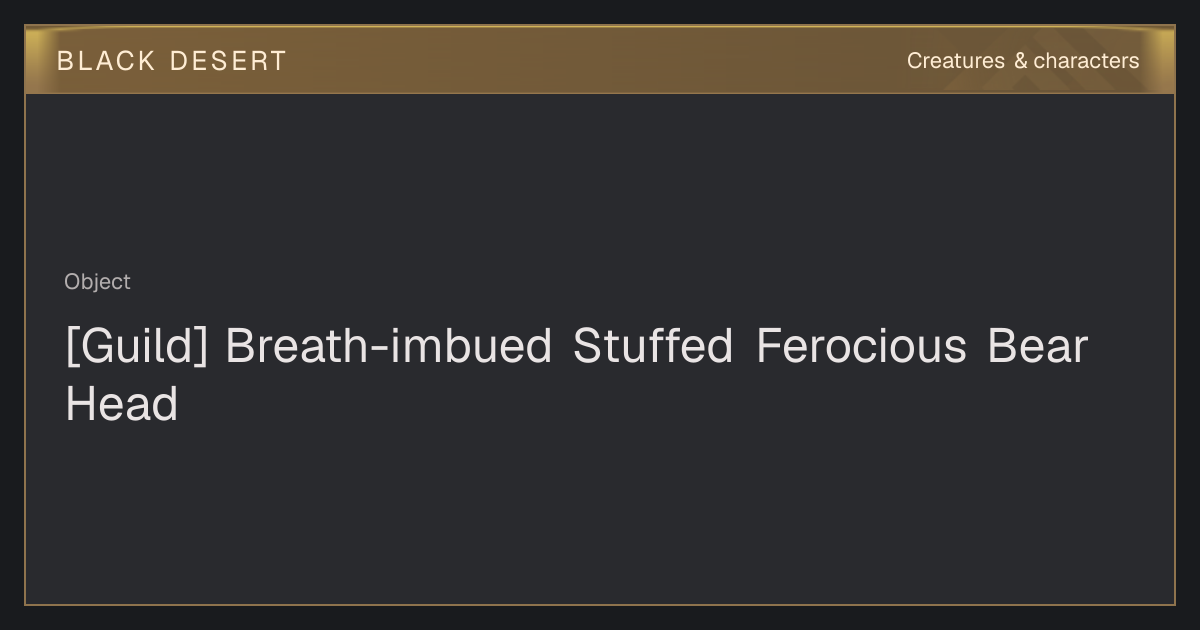Click the word DESERT in header

point(228,61)
